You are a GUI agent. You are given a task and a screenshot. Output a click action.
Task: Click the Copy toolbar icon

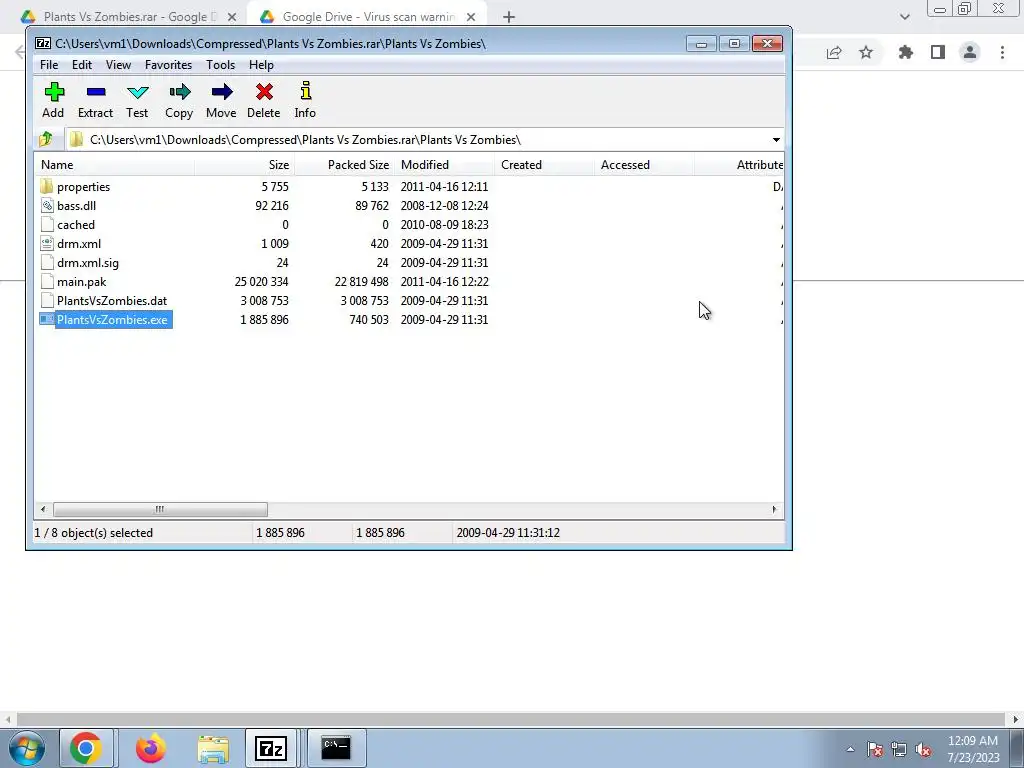click(x=179, y=92)
